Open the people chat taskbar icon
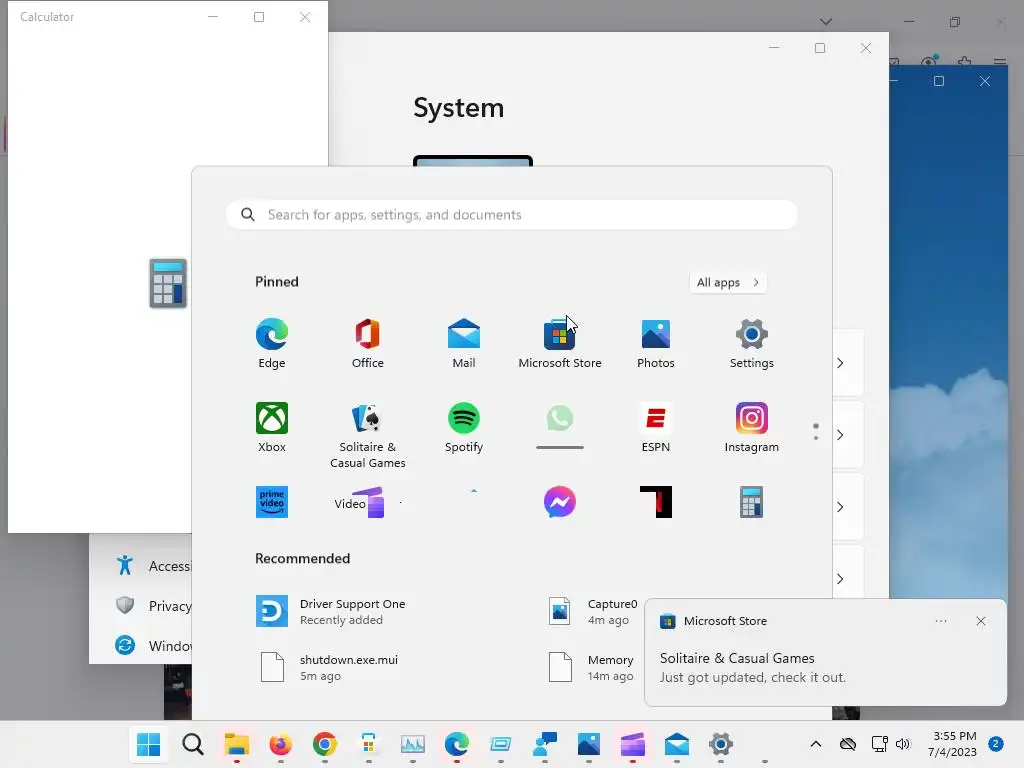The image size is (1024, 768). [545, 744]
